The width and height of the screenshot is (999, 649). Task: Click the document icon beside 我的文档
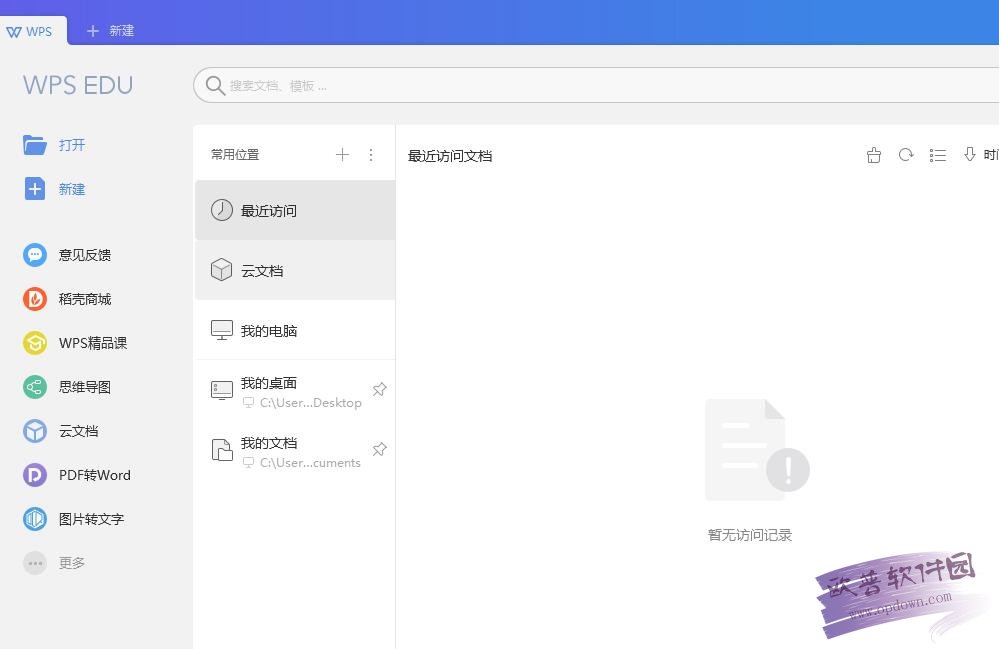pyautogui.click(x=222, y=450)
